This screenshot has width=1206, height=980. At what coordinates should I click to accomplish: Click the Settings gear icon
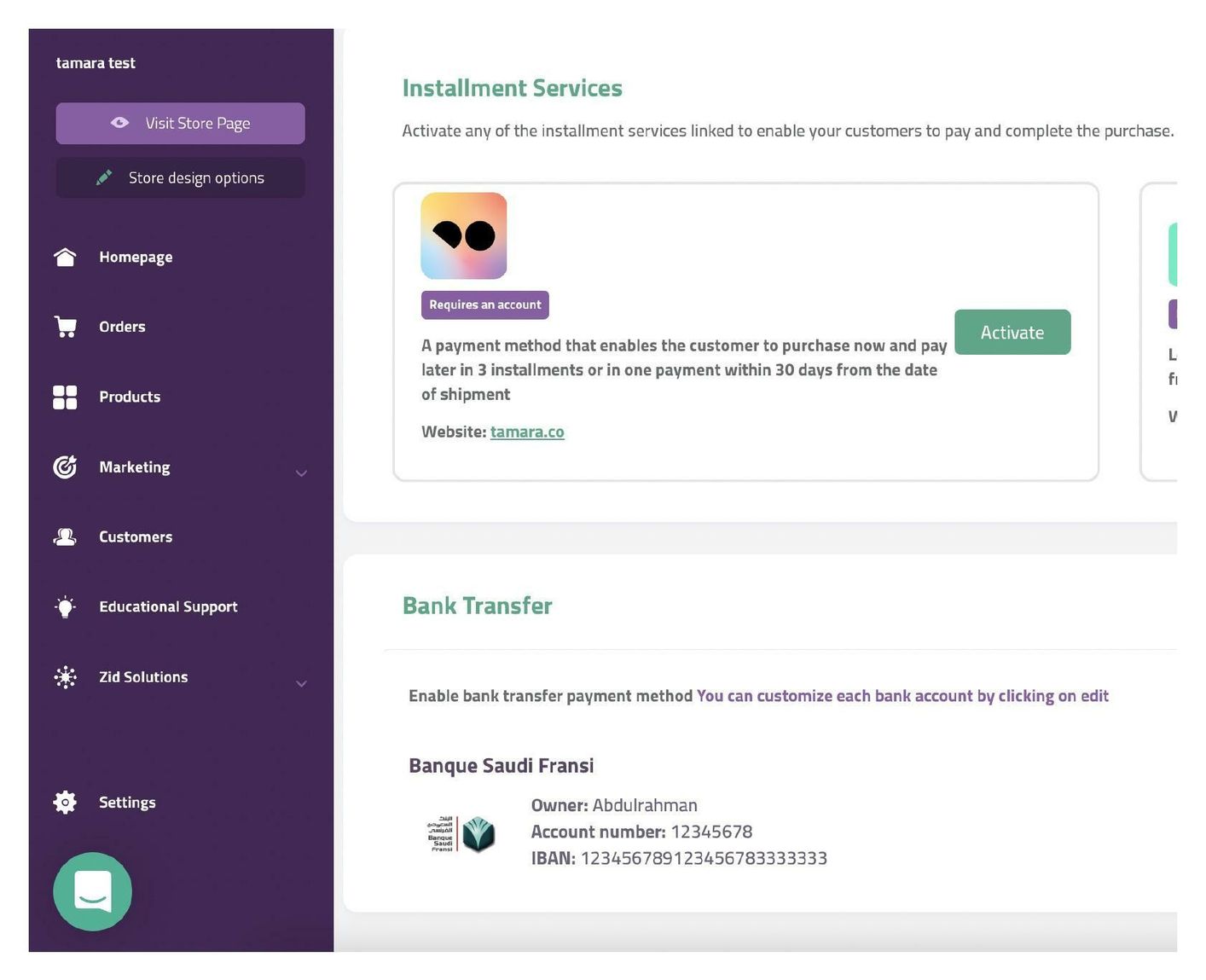[x=65, y=802]
